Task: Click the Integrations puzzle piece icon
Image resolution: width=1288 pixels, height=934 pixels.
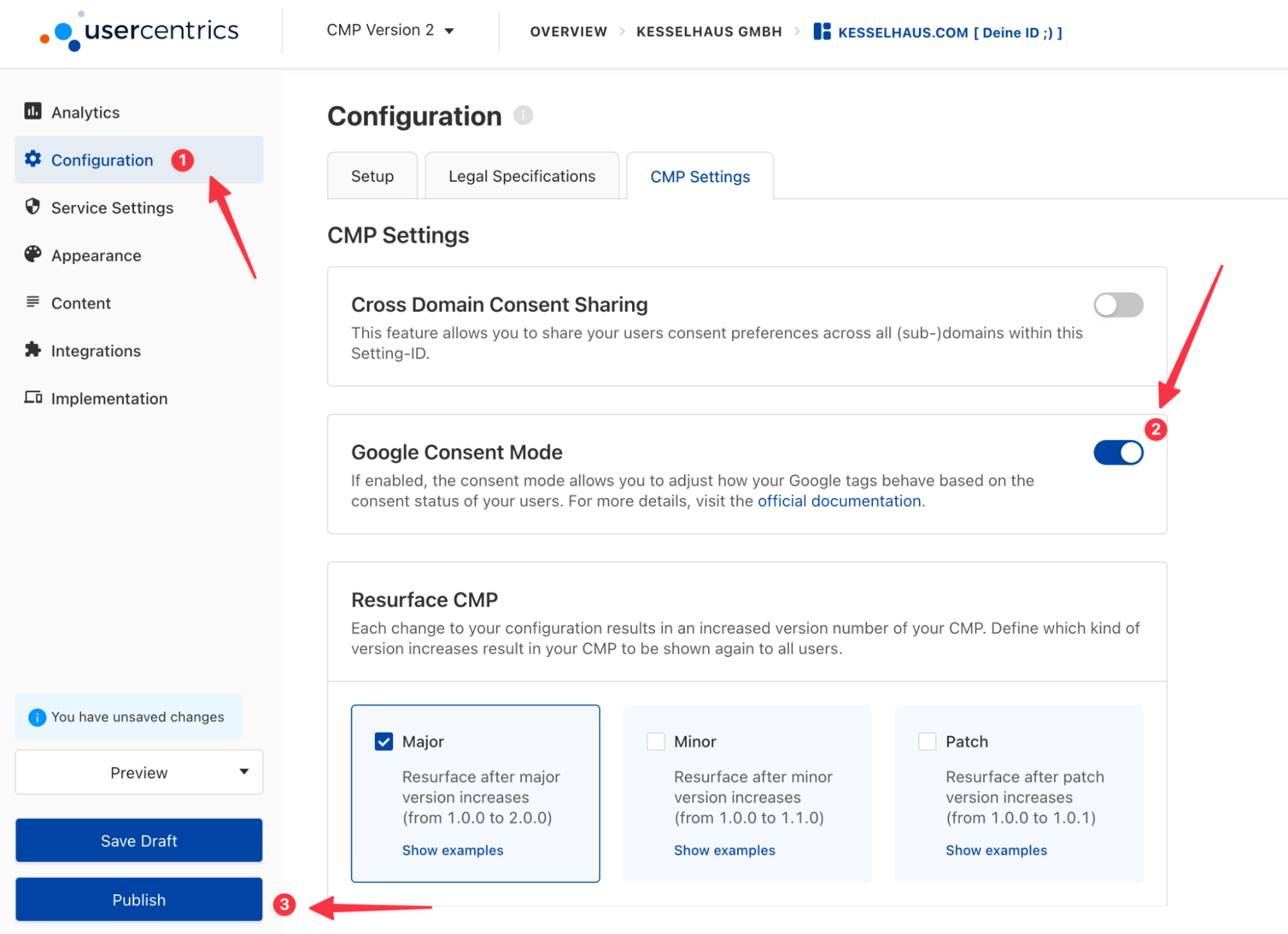Action: tap(33, 350)
